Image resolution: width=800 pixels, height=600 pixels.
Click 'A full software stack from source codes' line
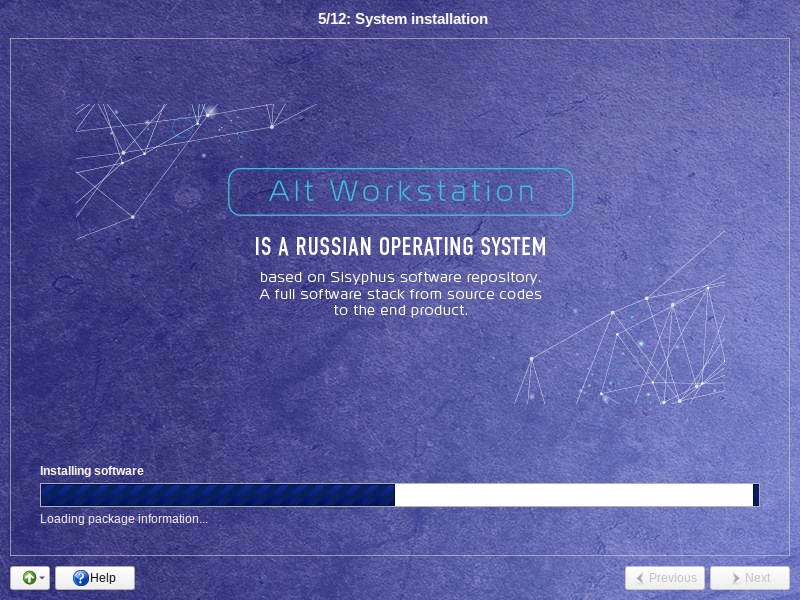click(x=401, y=294)
